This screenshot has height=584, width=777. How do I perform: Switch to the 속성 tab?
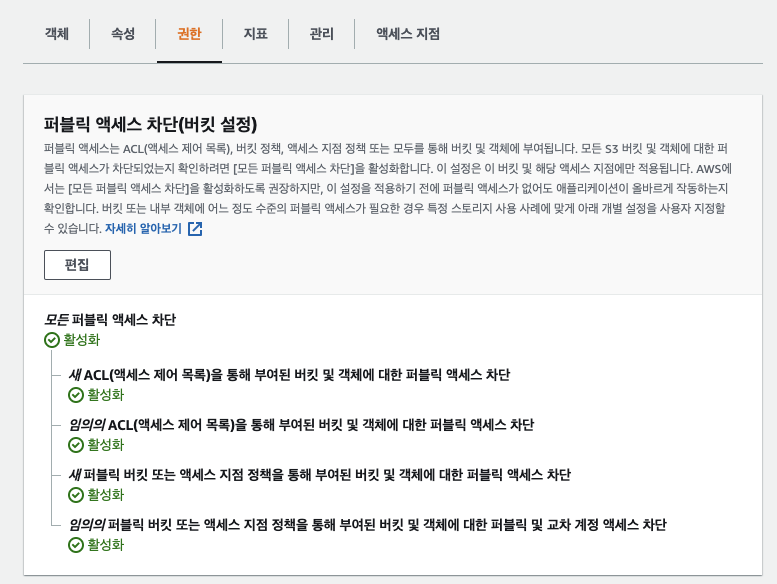[123, 33]
